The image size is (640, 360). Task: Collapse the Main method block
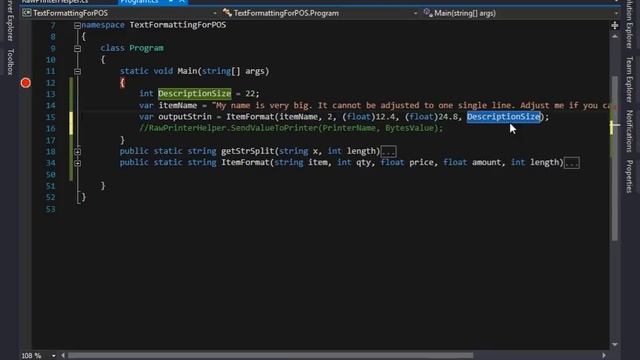[77, 71]
